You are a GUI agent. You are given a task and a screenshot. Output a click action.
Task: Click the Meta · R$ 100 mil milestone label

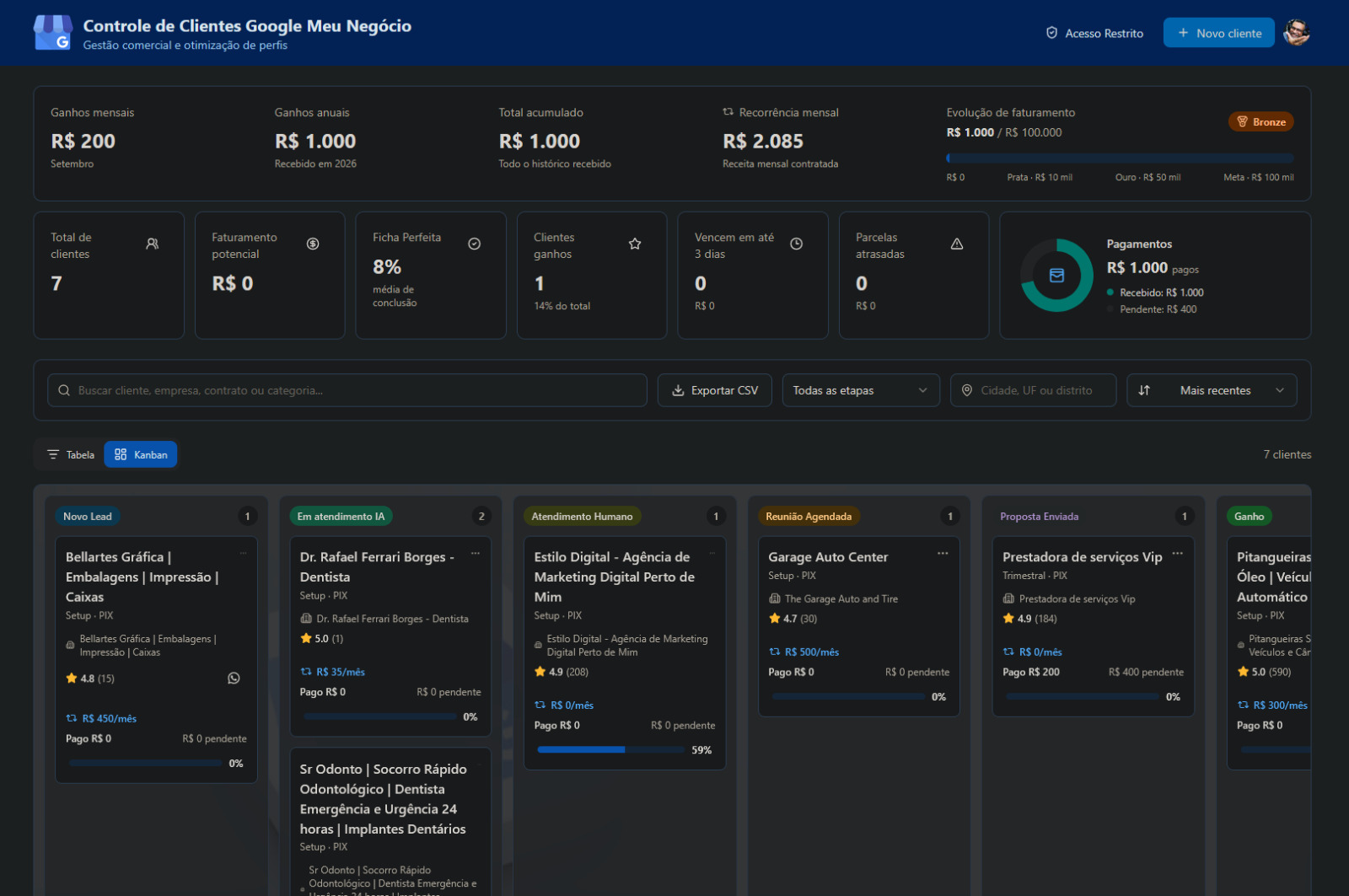[1259, 178]
